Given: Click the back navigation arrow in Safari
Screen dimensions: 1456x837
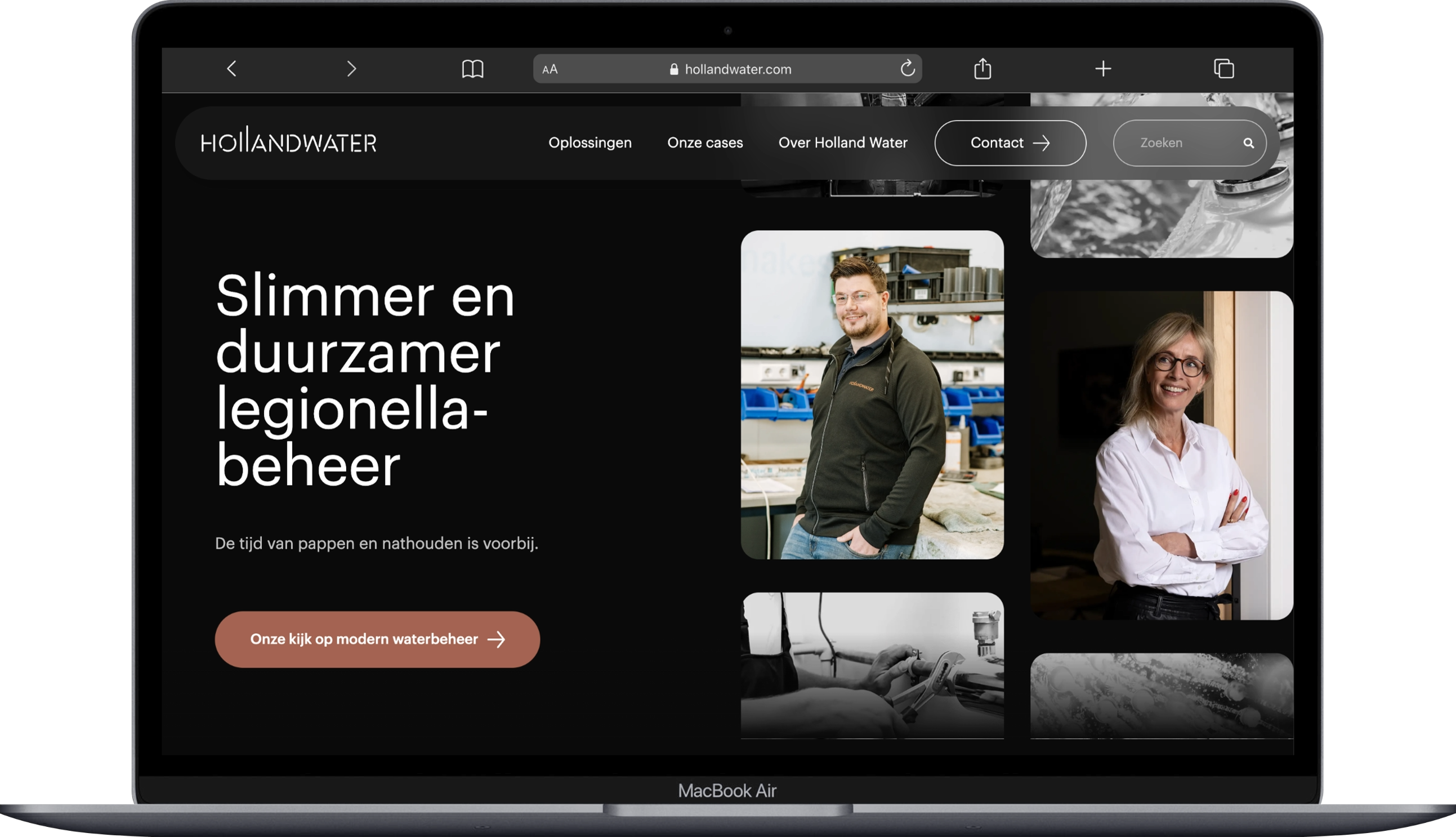Looking at the screenshot, I should pyautogui.click(x=231, y=69).
